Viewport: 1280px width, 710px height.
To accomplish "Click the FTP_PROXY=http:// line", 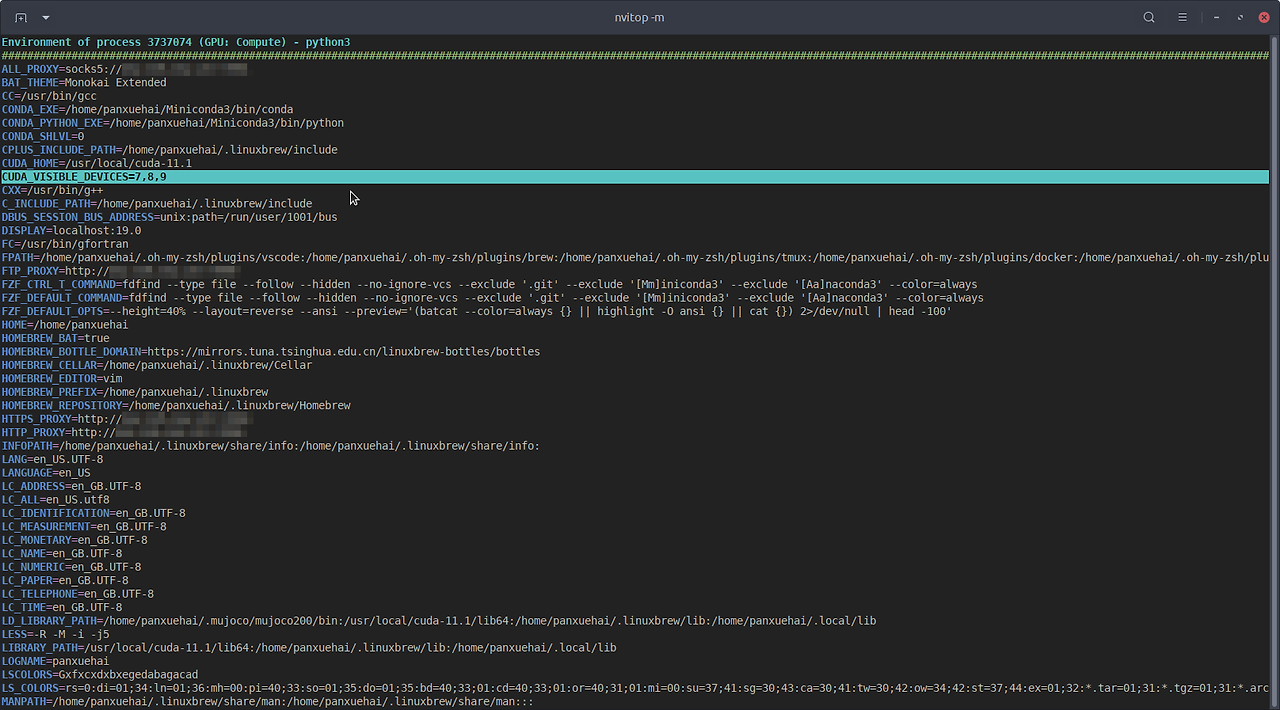I will [x=121, y=270].
